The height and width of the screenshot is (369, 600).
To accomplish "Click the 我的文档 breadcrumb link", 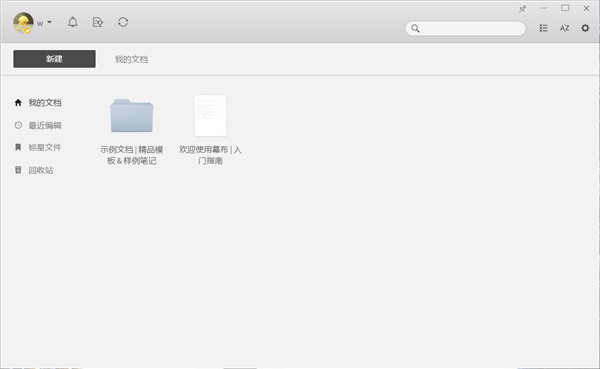I will 132,59.
